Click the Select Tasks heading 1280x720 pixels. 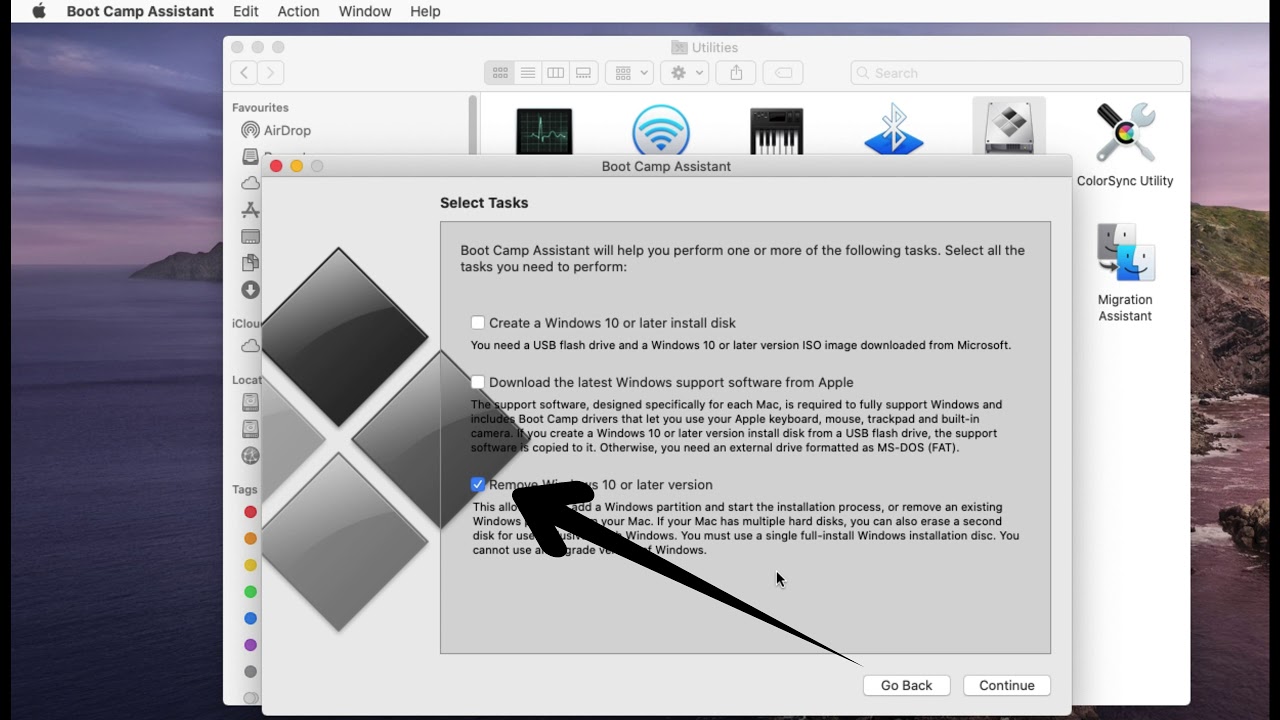coord(484,202)
